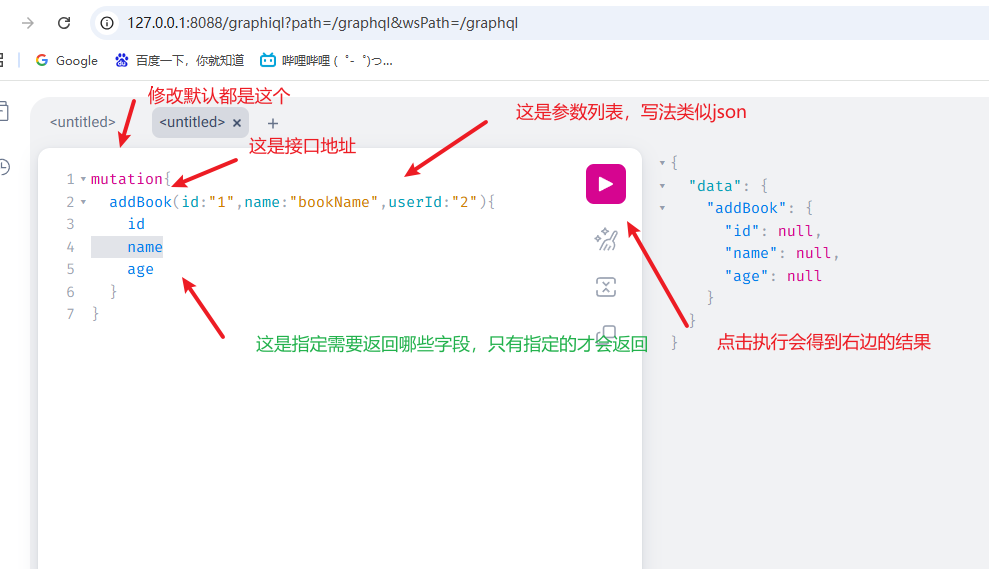989x569 pixels.
Task: Click line number 6 in the editor gutter
Action: point(71,292)
